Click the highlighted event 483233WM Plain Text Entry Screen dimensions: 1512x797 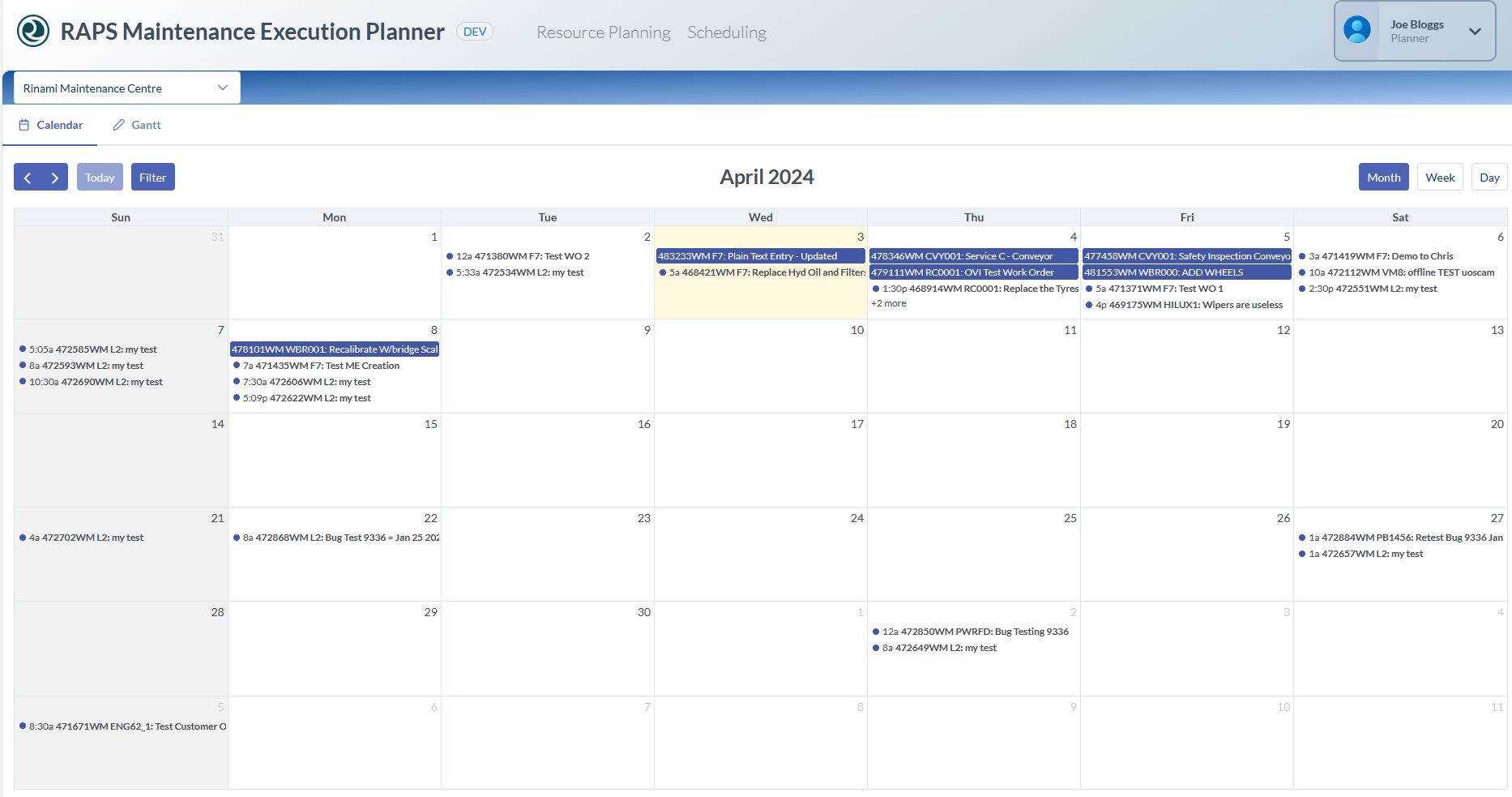click(760, 255)
